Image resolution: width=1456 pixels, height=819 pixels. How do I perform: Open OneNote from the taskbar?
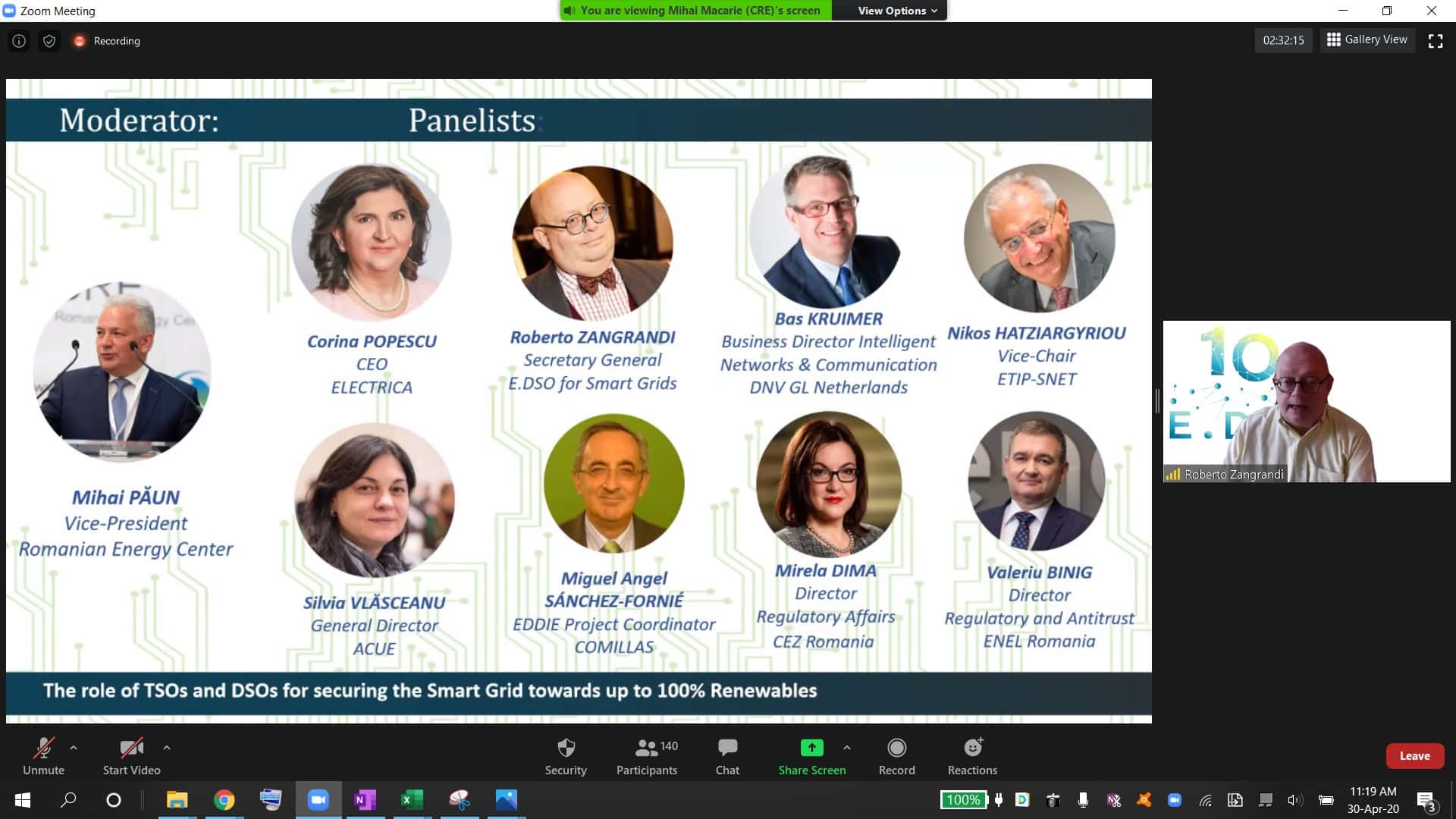[x=365, y=800]
